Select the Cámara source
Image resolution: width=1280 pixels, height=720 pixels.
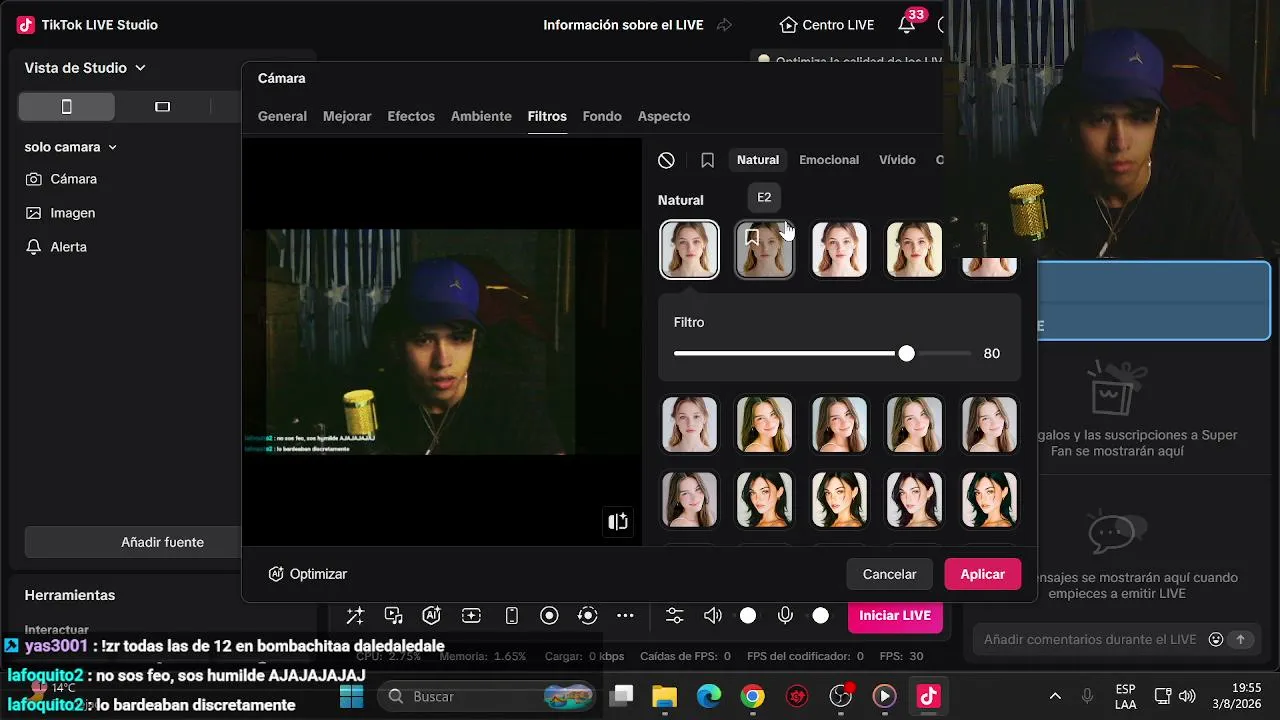click(61, 179)
